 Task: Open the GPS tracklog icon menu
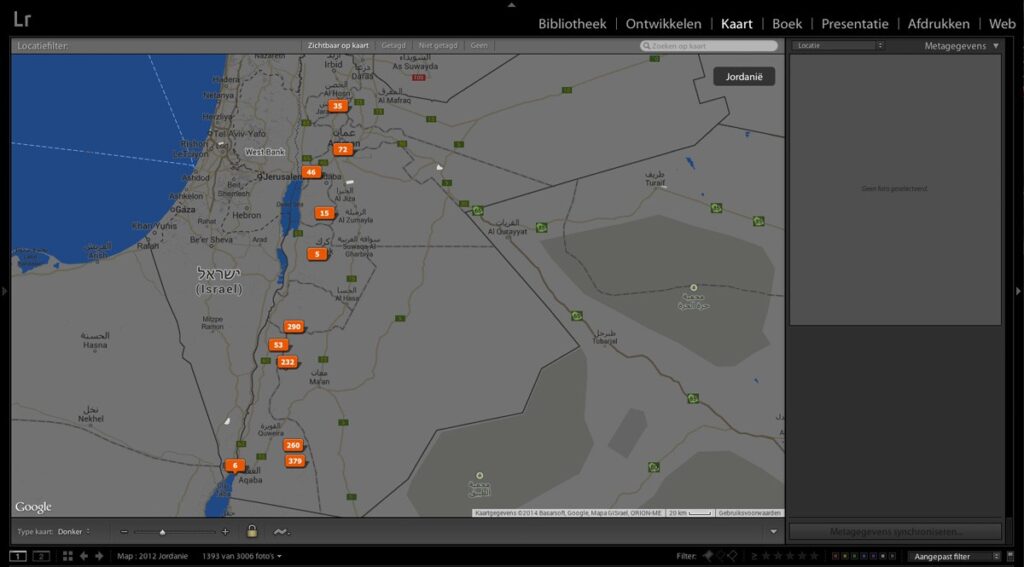coord(280,531)
